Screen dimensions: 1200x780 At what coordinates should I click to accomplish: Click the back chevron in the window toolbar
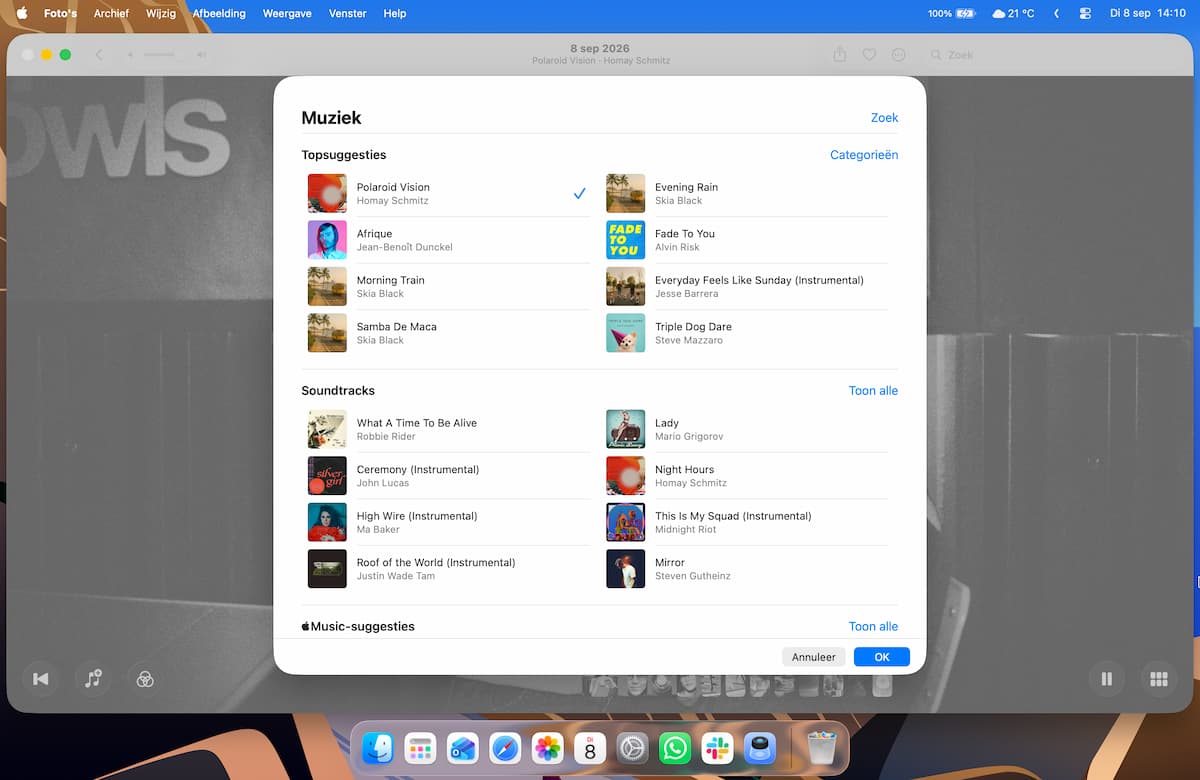[99, 55]
